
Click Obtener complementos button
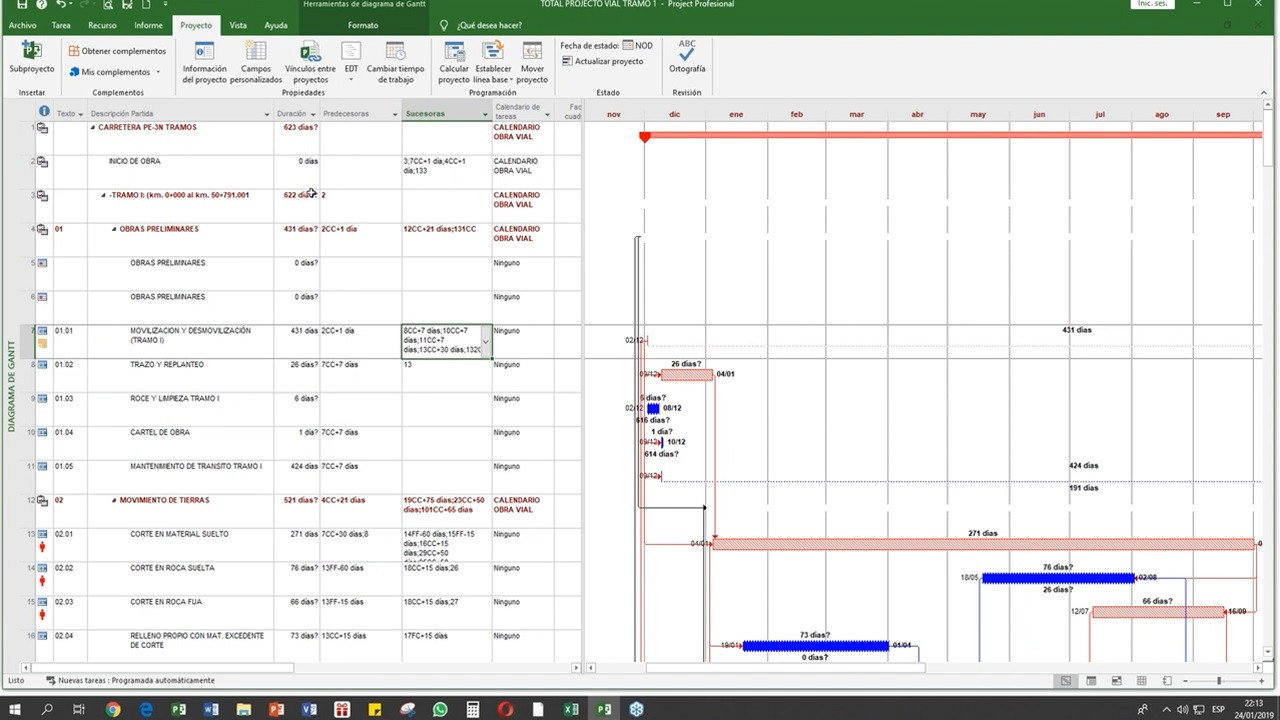[118, 51]
